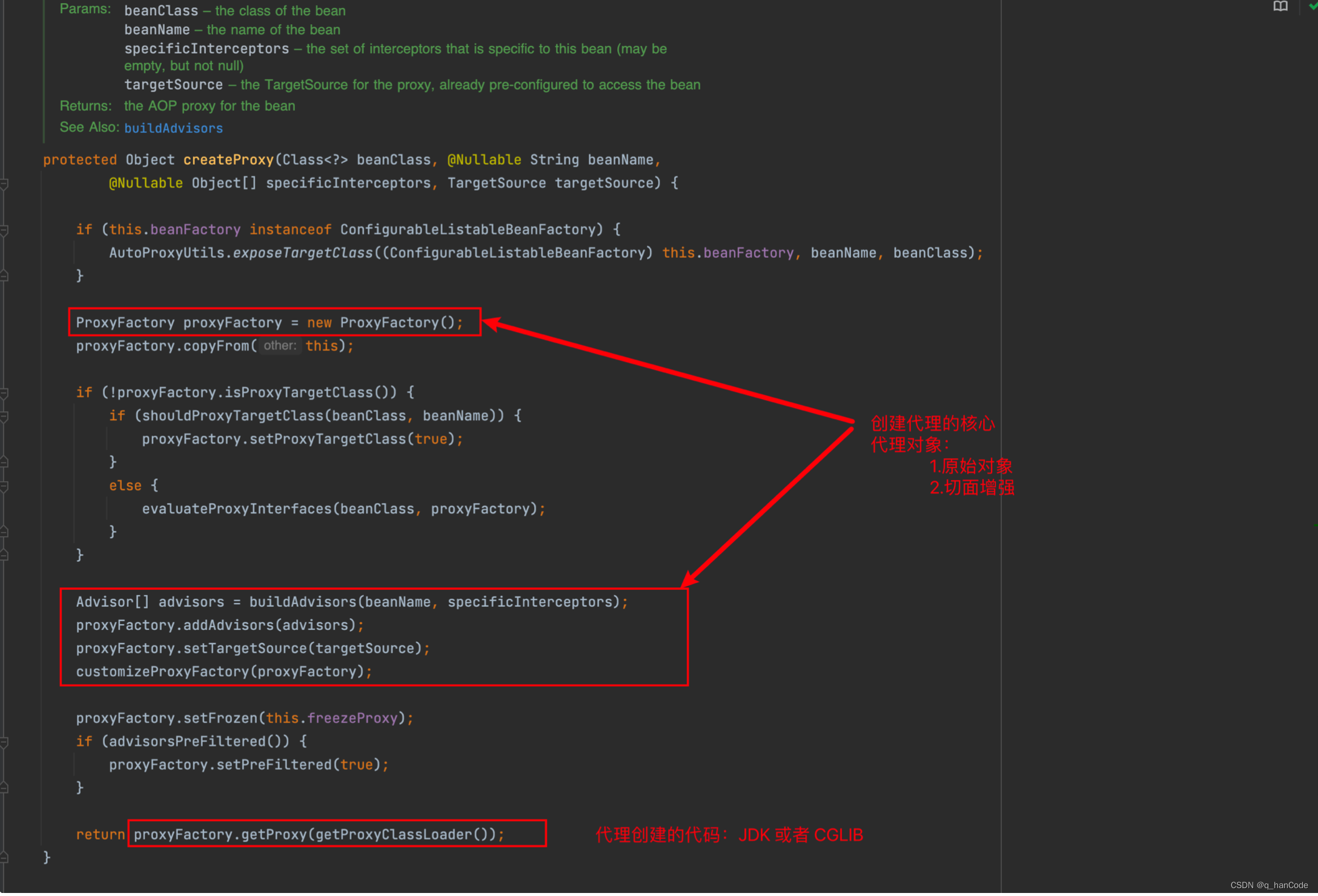Toggle reader mode book icon
Screen dimensions: 1318x896
click(x=1280, y=7)
